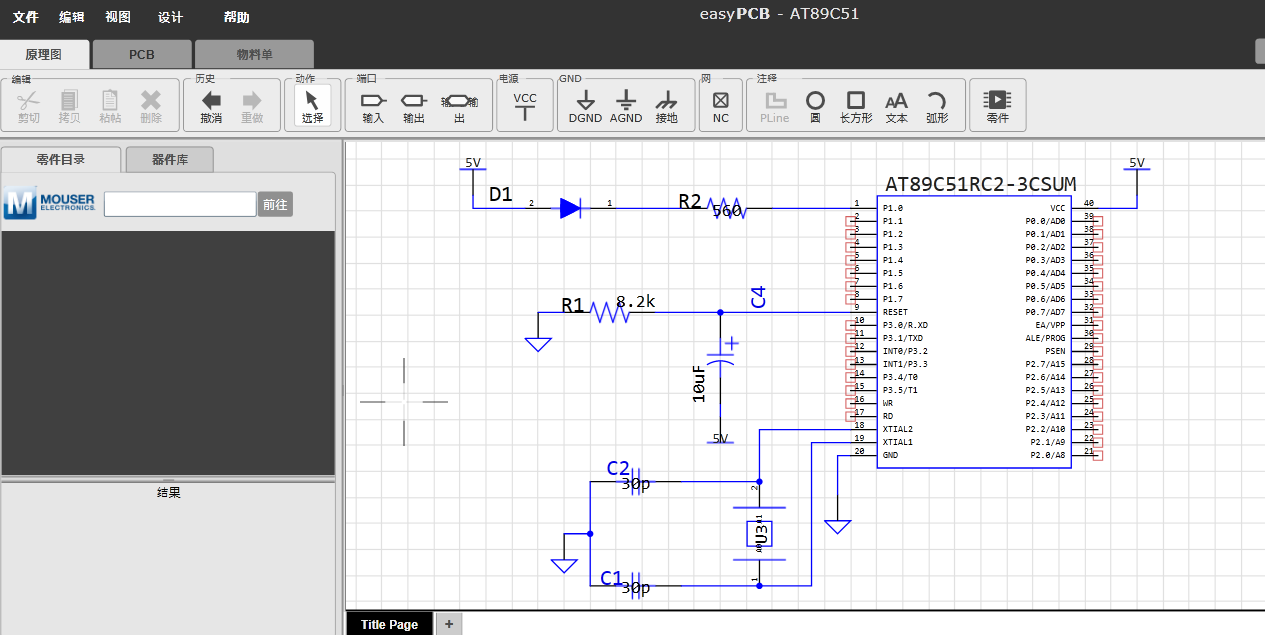Click the XTAL2 pin label
1265x635 pixels.
[897, 429]
